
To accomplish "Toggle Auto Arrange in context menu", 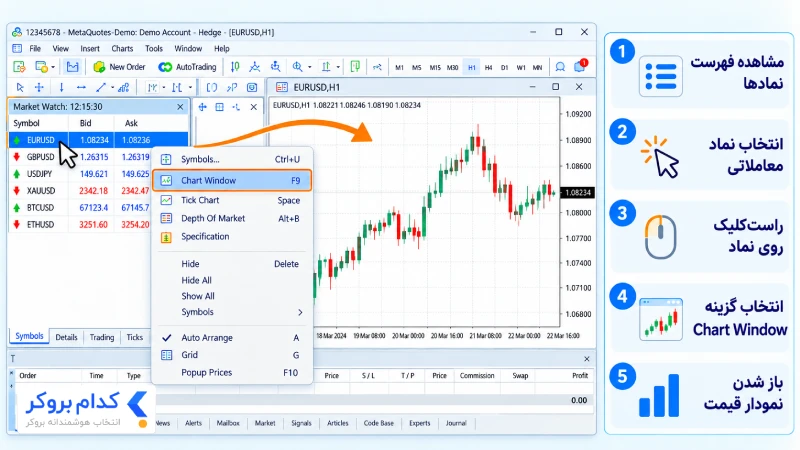I will pos(232,338).
